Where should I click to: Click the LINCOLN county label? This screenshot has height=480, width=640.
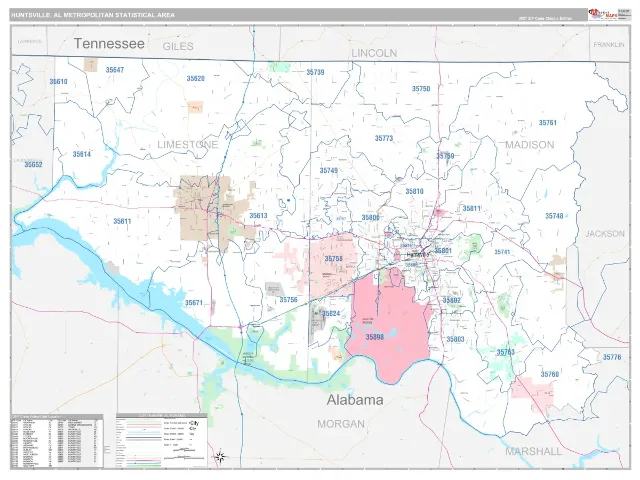pyautogui.click(x=374, y=53)
